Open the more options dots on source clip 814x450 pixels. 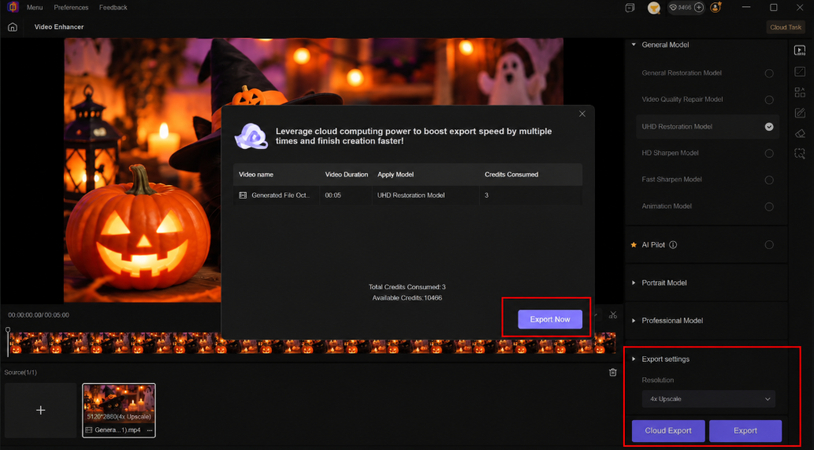click(x=150, y=430)
